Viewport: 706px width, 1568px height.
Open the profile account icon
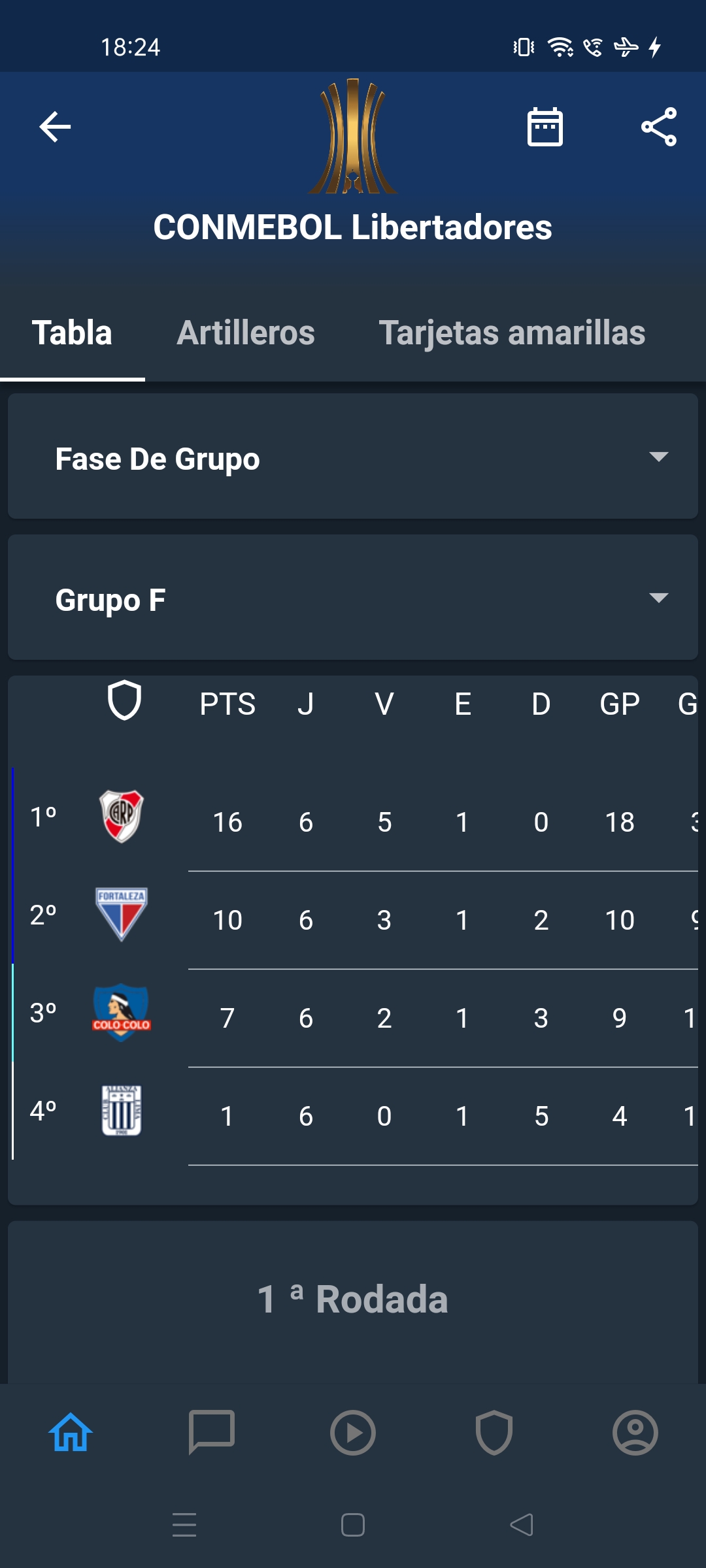[x=635, y=1432]
